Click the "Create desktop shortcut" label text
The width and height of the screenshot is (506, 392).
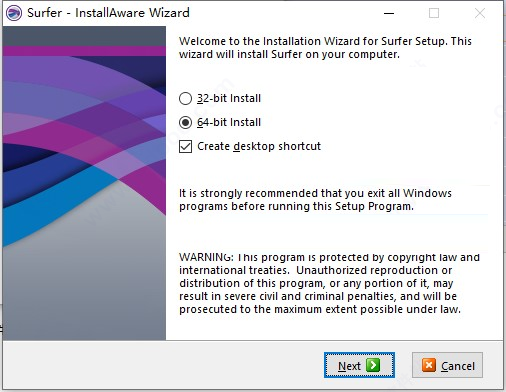point(259,146)
